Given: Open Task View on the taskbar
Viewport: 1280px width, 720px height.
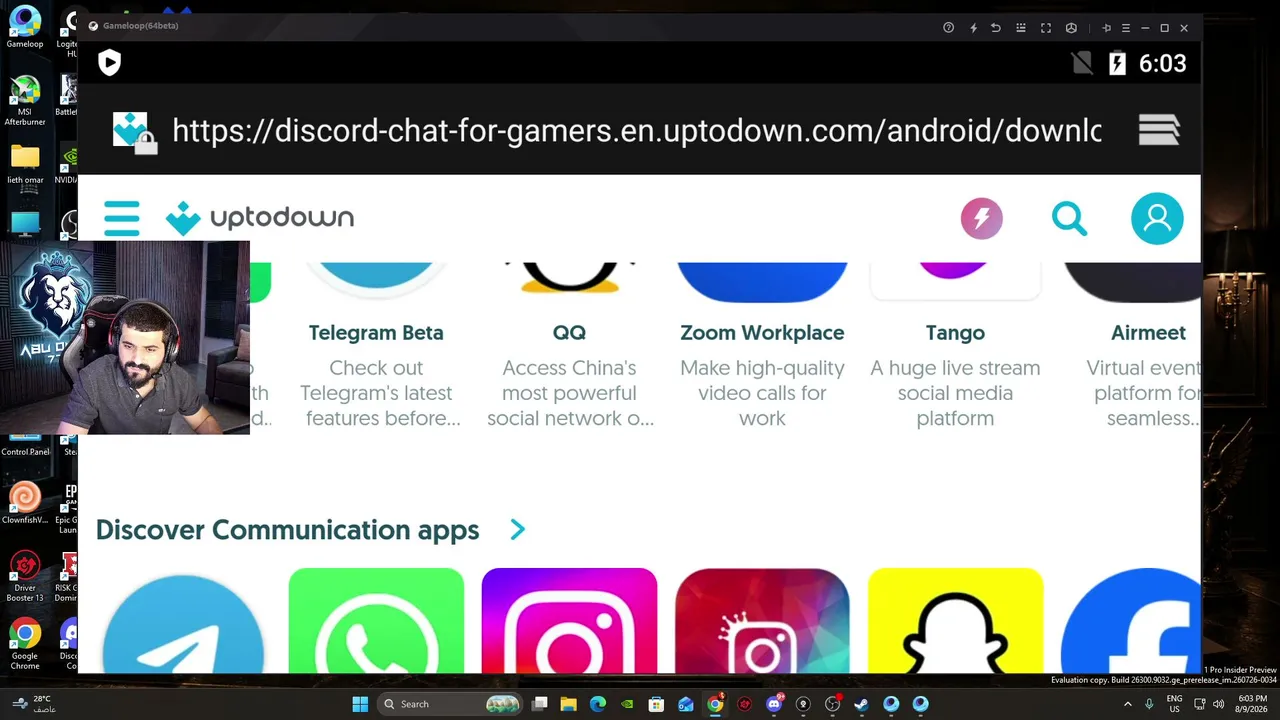Looking at the screenshot, I should tap(540, 704).
